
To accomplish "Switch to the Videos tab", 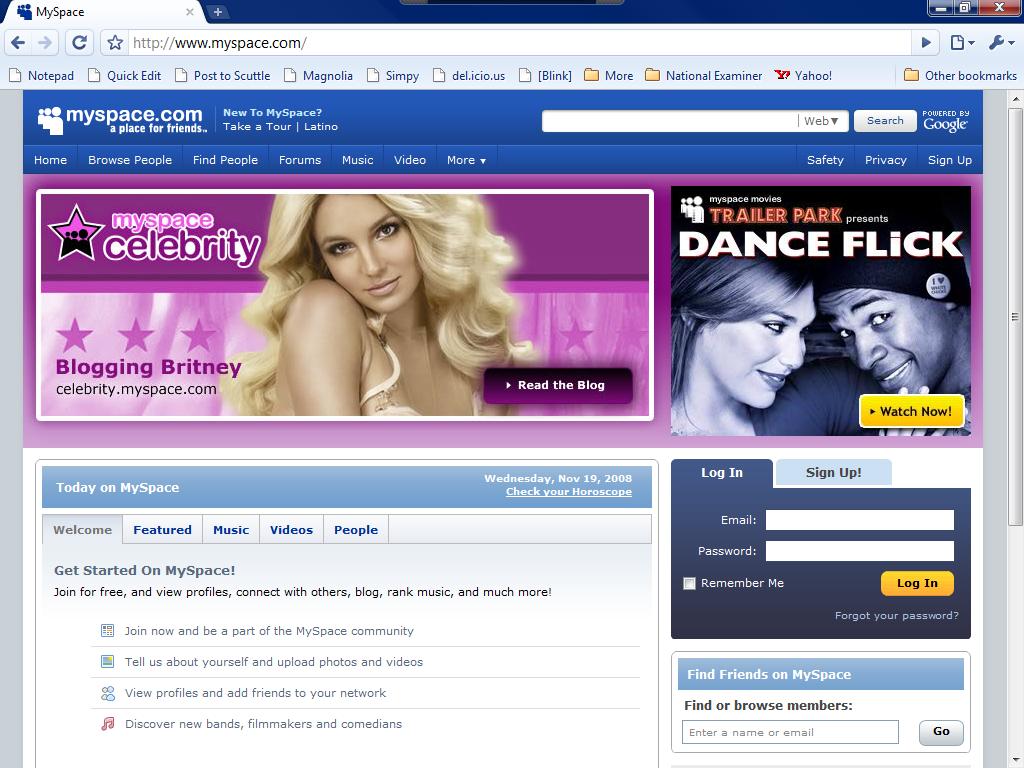I will point(291,530).
